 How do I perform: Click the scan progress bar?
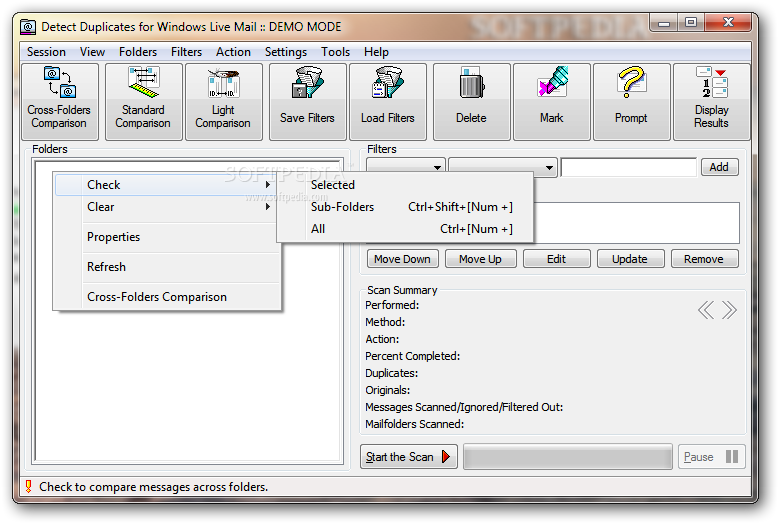[x=567, y=456]
